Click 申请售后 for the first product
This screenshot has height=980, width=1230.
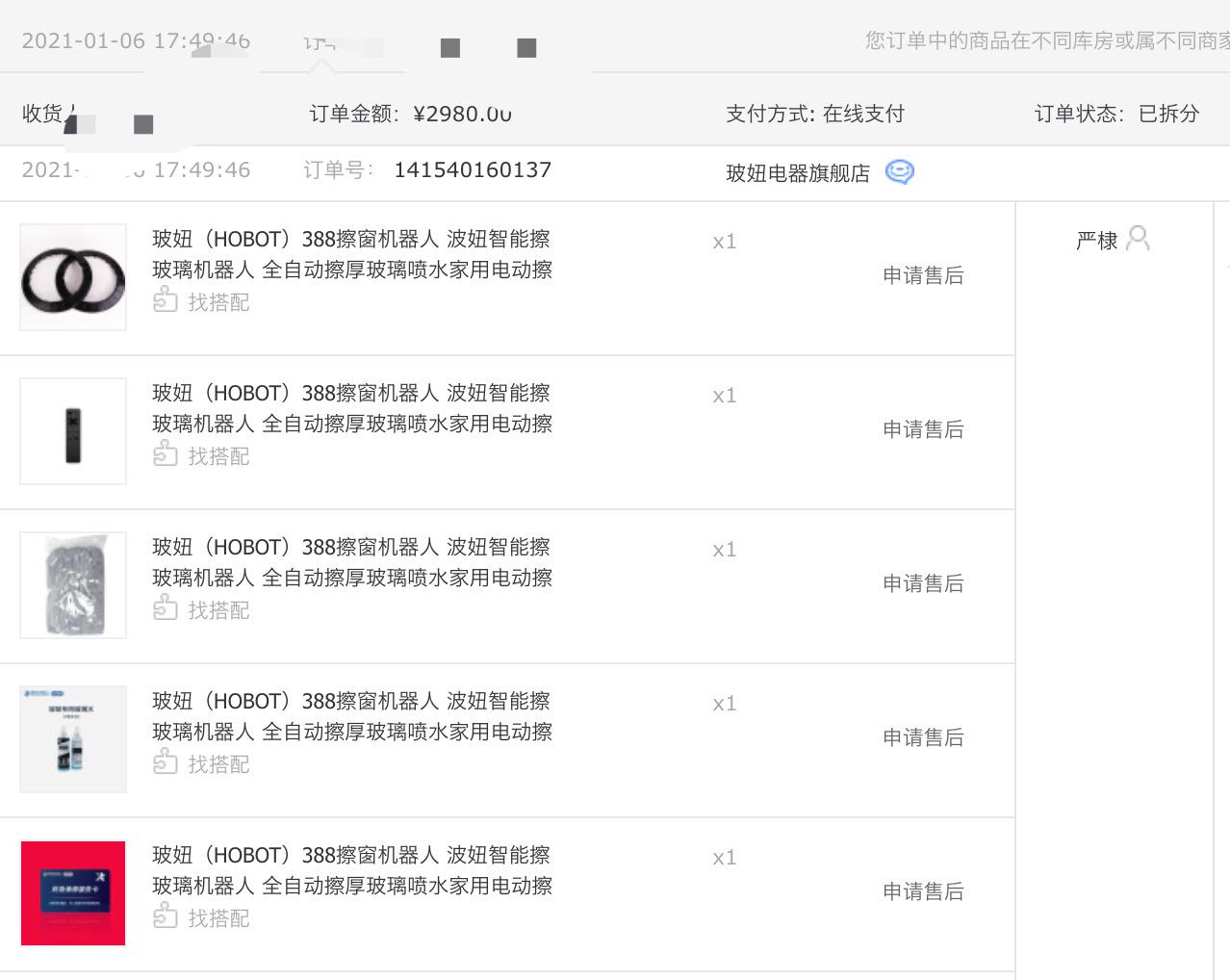coord(922,275)
